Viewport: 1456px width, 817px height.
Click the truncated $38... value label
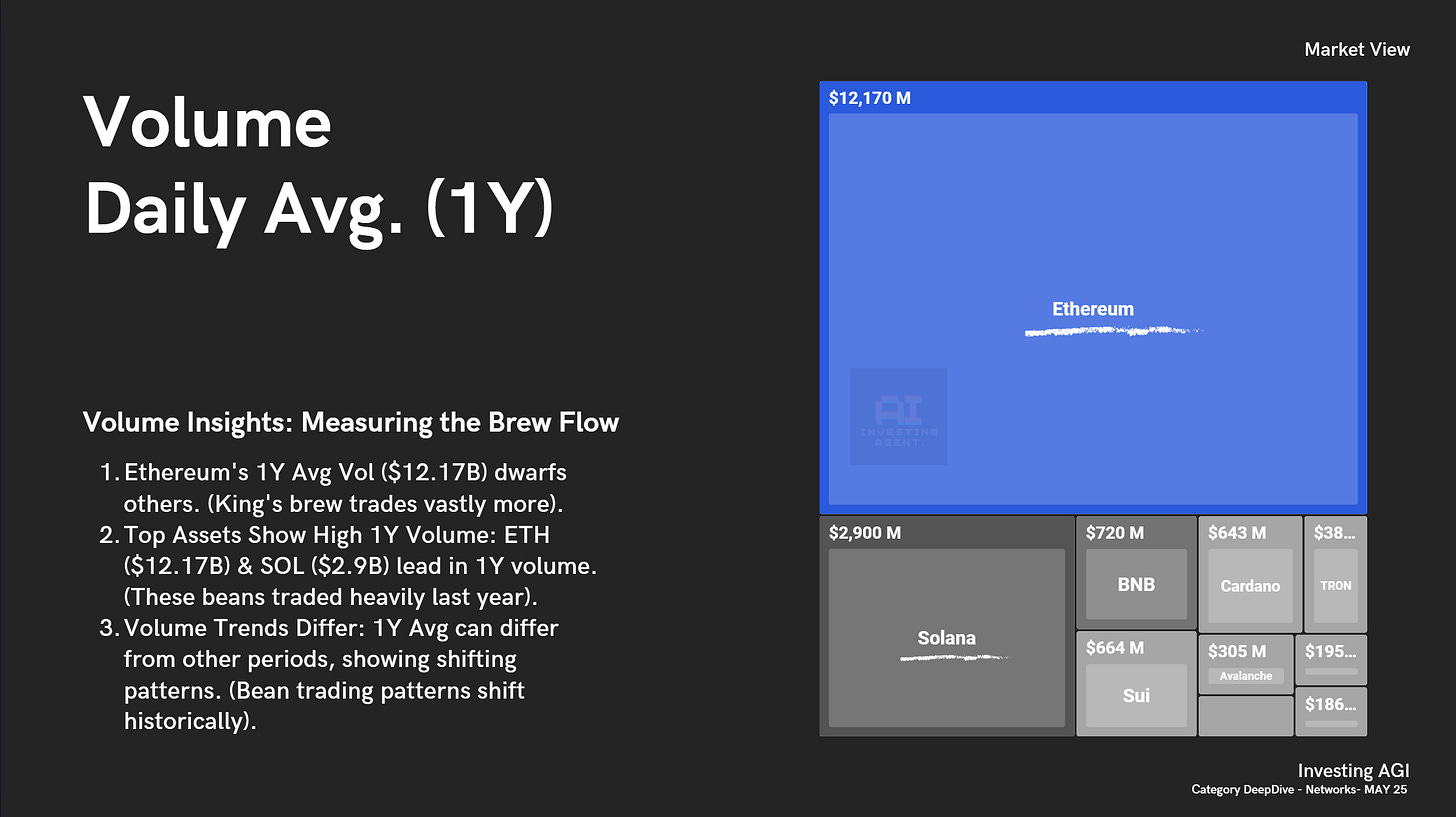[1335, 533]
